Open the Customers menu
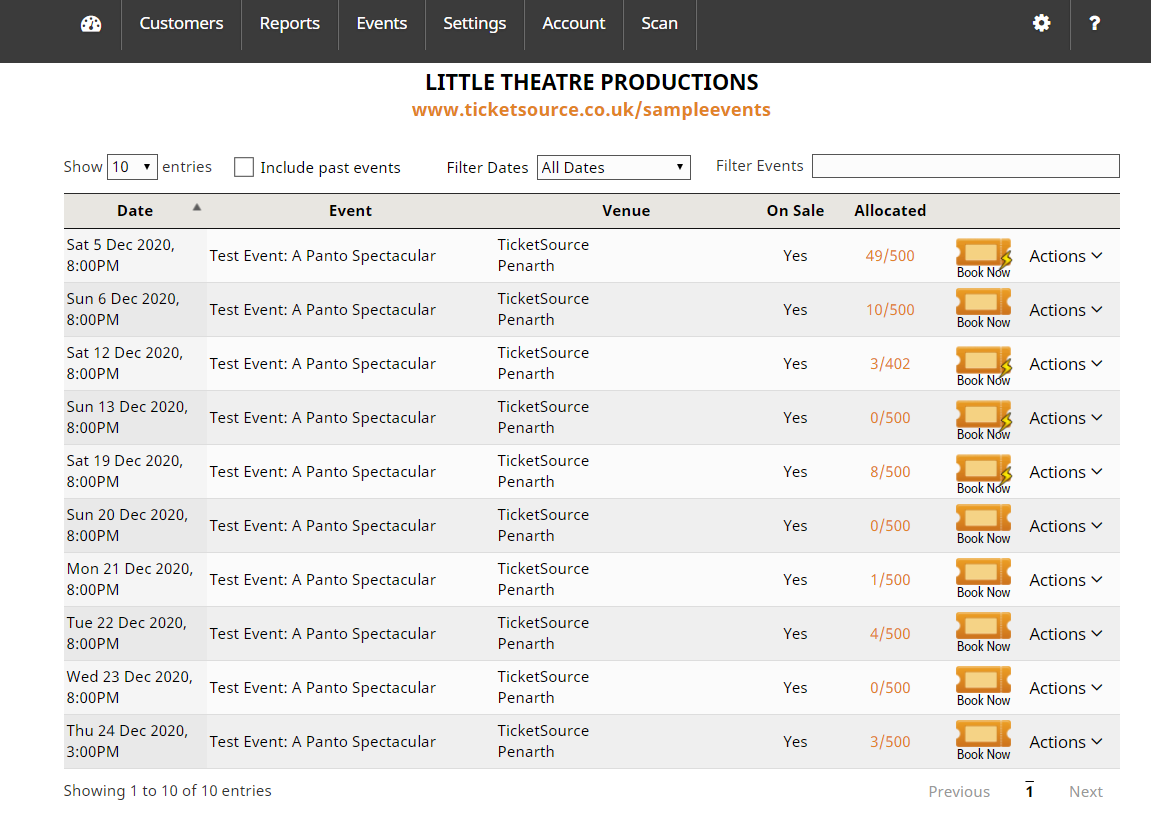1151x818 pixels. point(181,24)
